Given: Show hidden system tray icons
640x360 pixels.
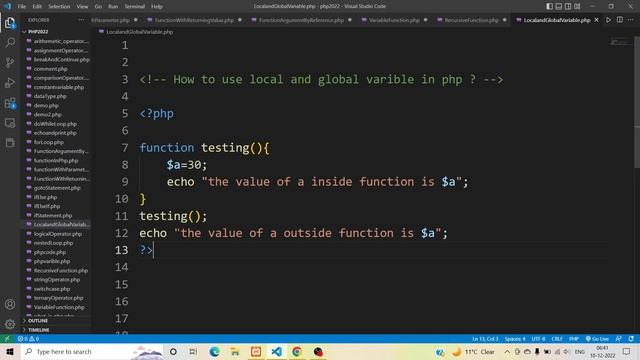Looking at the screenshot, I should [x=507, y=351].
